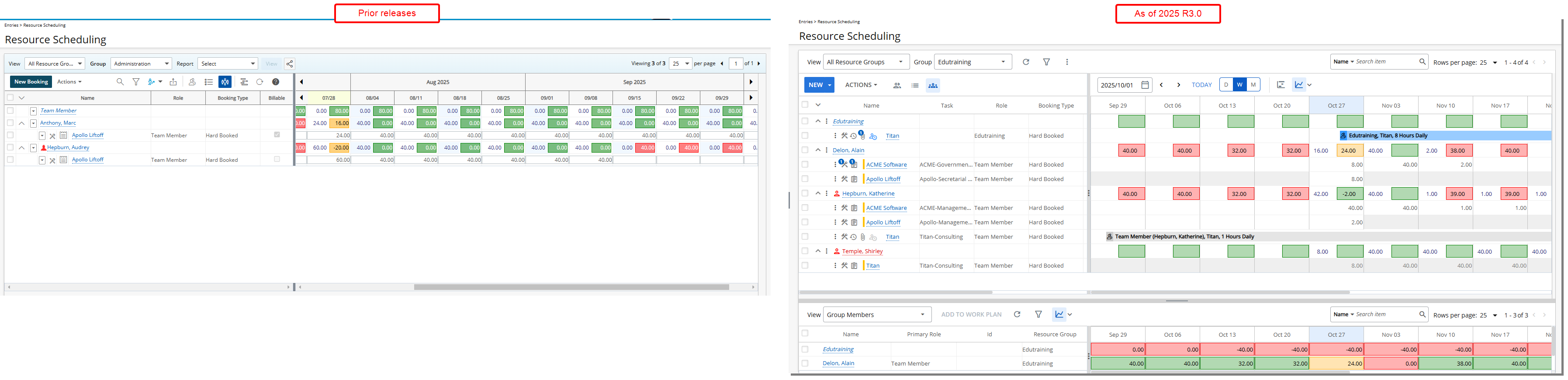
Task: Click the notes icon on Hepburn Audrey's Apollo Liftoff row
Action: click(x=63, y=160)
